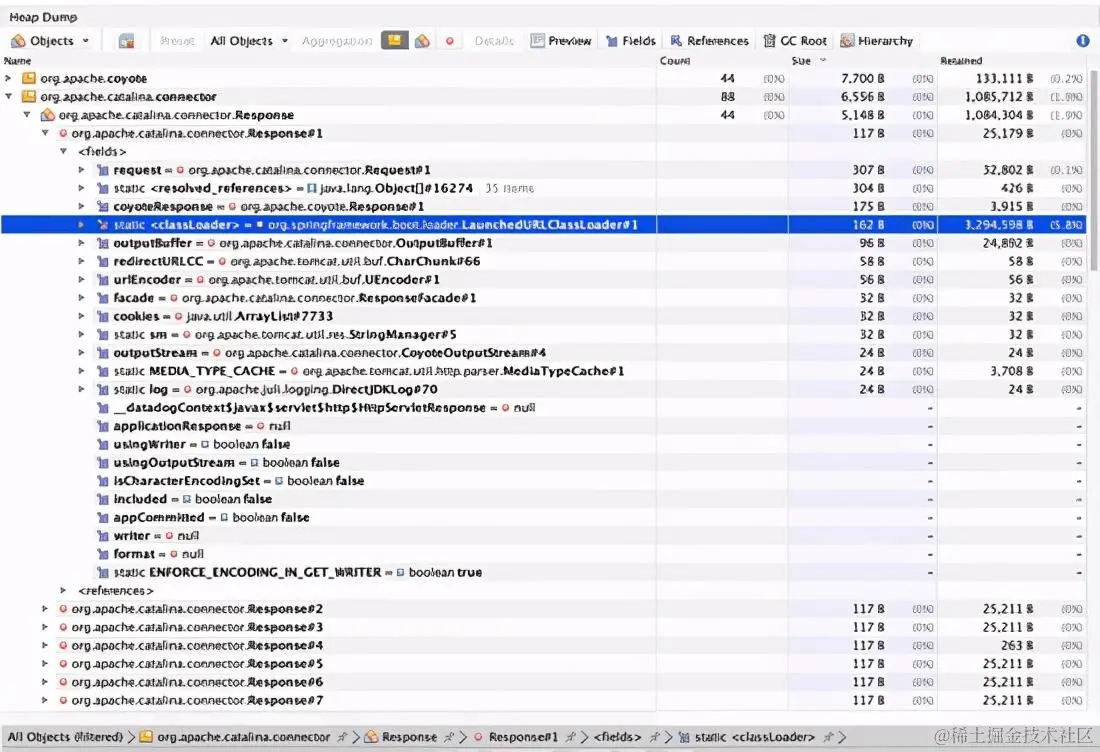Click the usingWriter field icon
This screenshot has width=1100, height=752.
[x=102, y=444]
